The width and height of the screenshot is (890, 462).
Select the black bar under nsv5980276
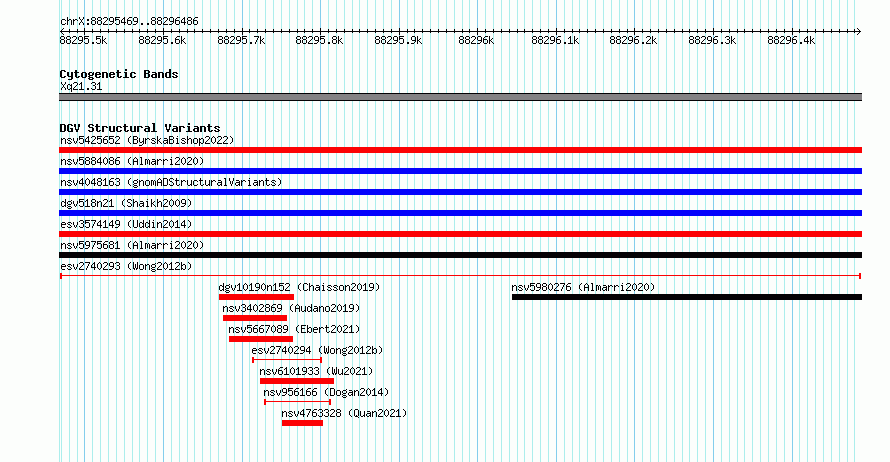click(x=687, y=297)
